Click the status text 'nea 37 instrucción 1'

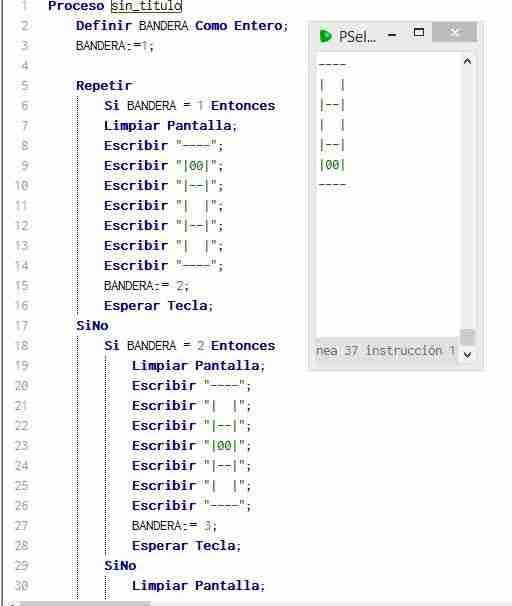385,351
